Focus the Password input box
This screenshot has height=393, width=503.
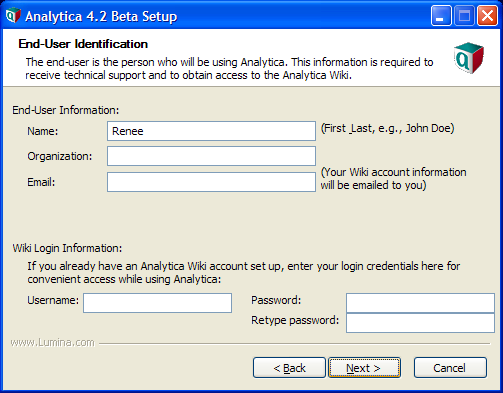[x=420, y=303]
